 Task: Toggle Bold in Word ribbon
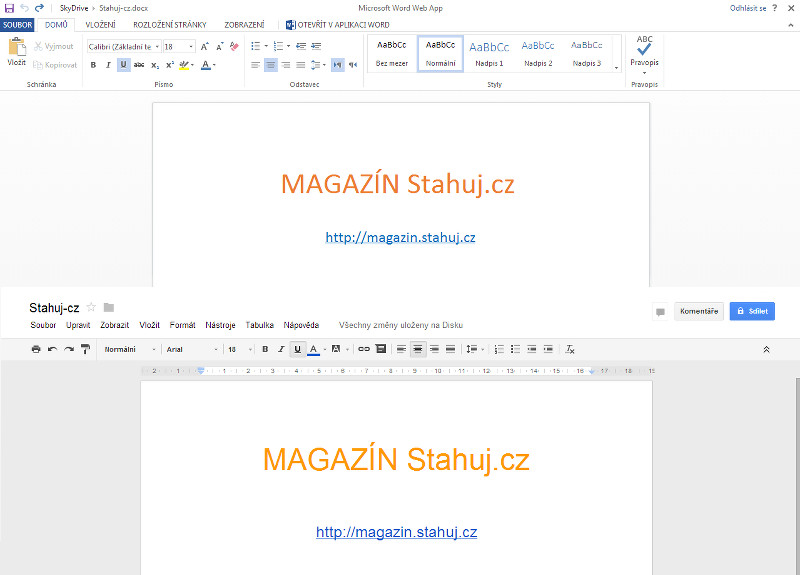[93, 65]
